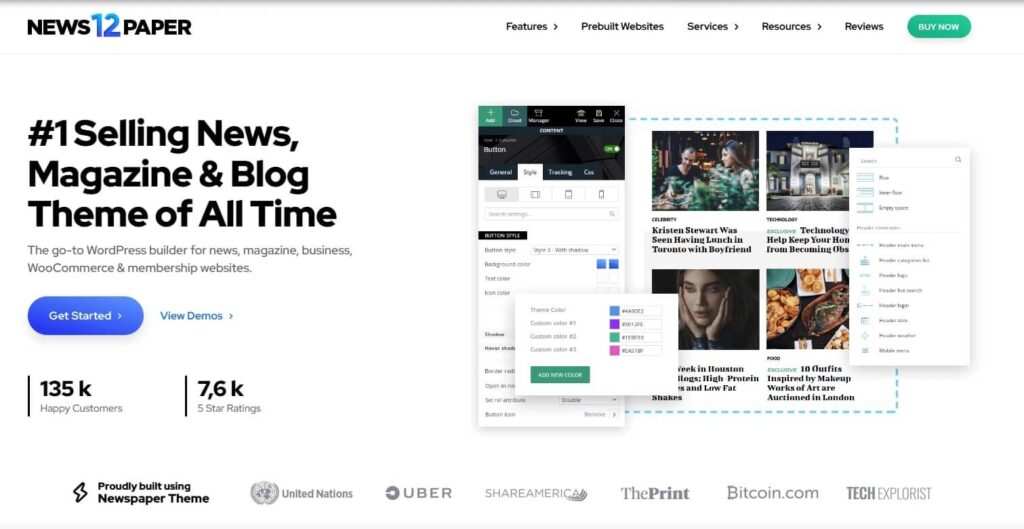
Task: Click the Empty space element icon
Action: tap(865, 208)
